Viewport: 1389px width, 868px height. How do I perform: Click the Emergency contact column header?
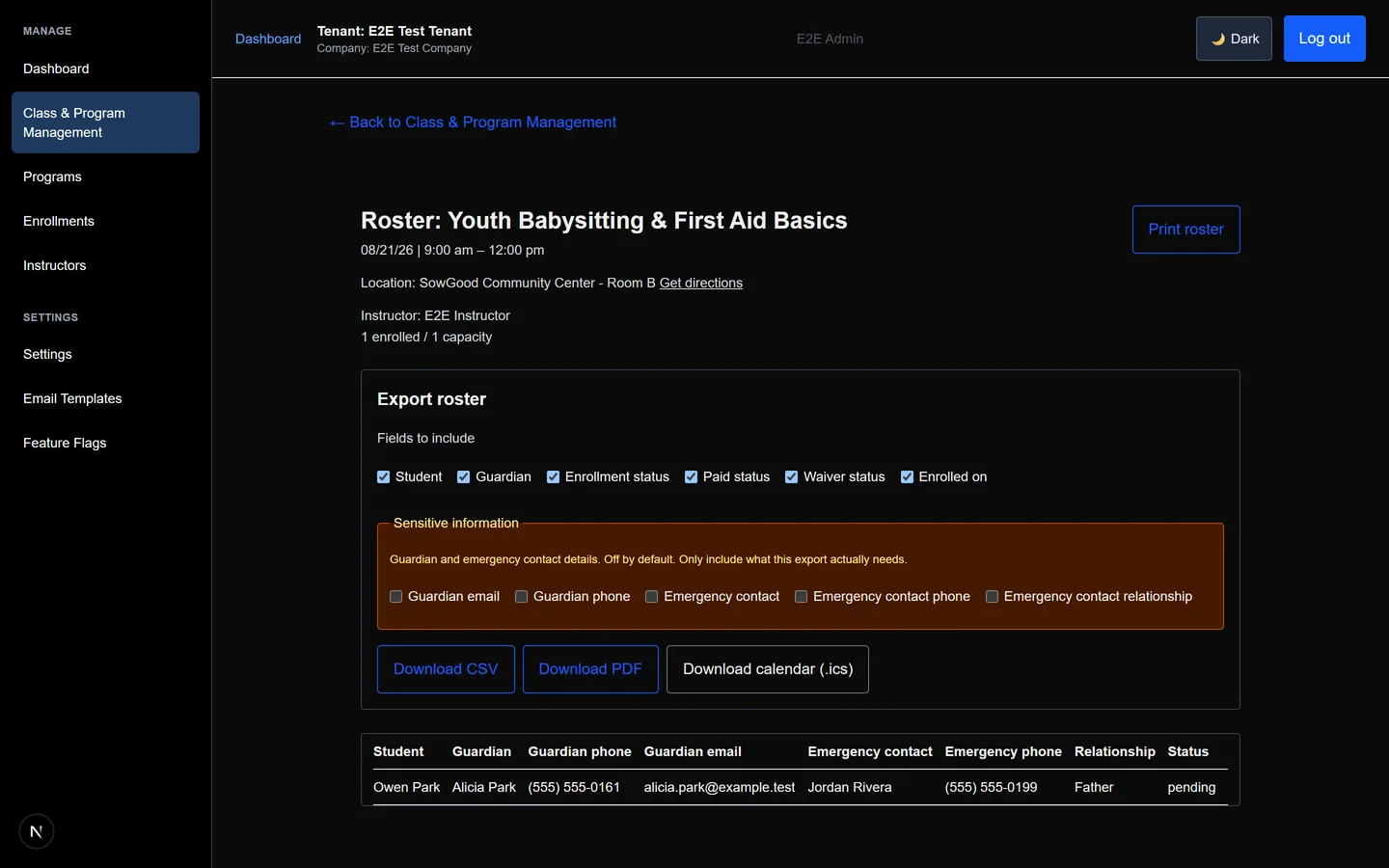coord(870,751)
